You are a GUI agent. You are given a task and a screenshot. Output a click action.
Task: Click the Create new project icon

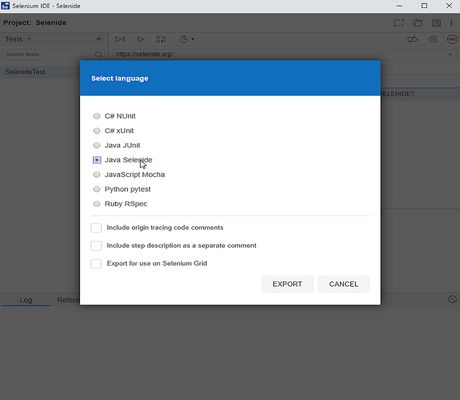[399, 23]
